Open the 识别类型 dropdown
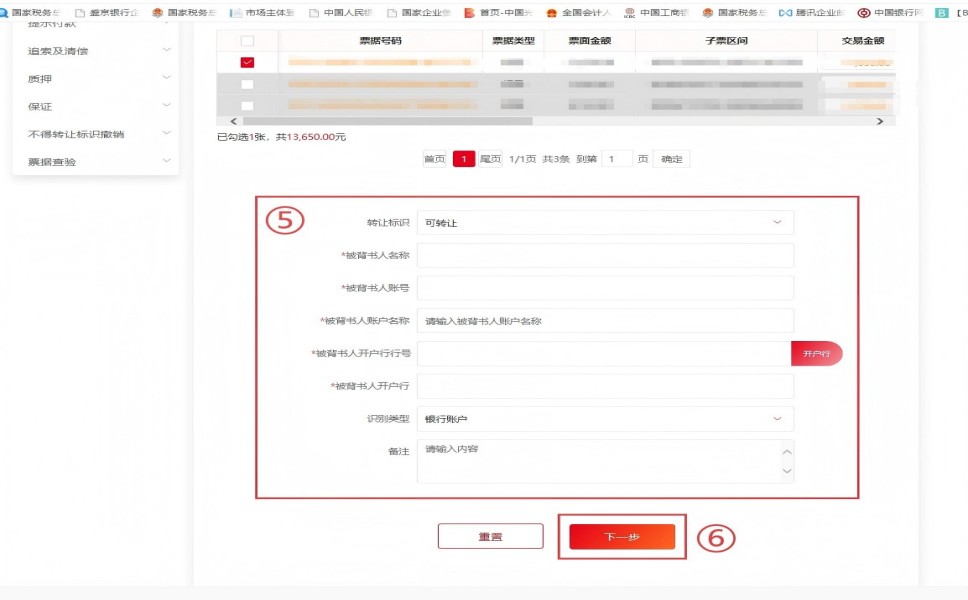The height and width of the screenshot is (600, 968). point(605,419)
